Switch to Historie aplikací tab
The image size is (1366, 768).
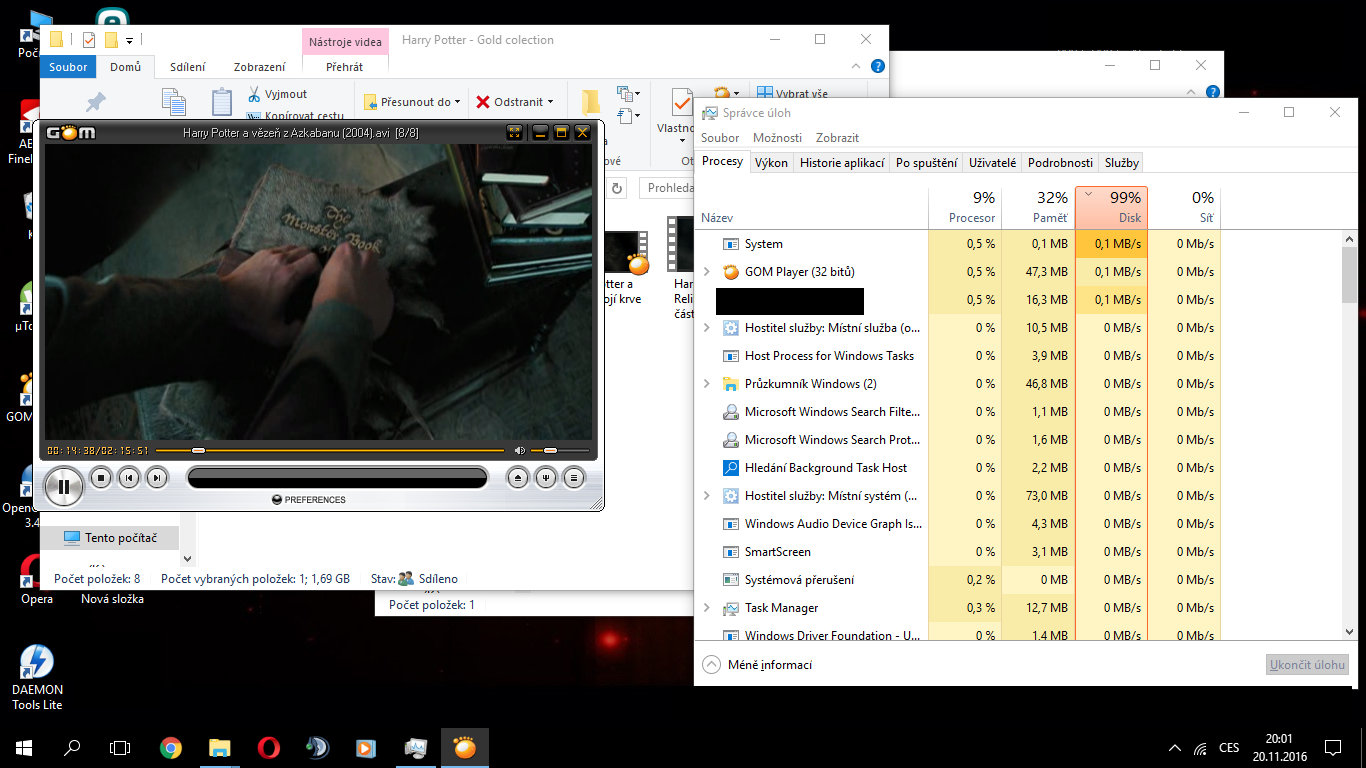842,163
